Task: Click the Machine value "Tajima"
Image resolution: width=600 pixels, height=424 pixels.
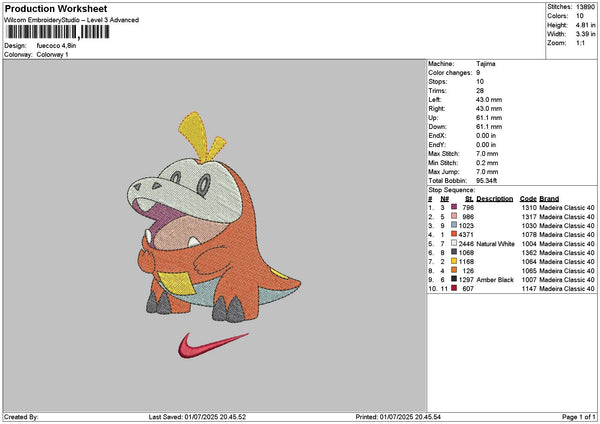Action: 486,64
